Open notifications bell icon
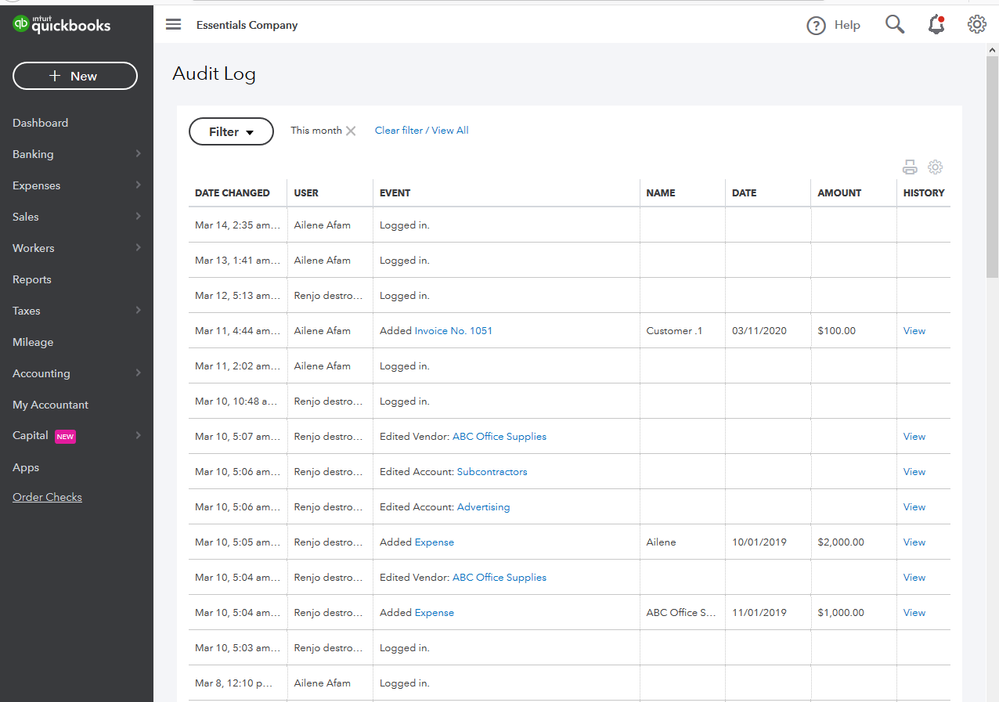Screen dimensions: 999x702 point(936,24)
